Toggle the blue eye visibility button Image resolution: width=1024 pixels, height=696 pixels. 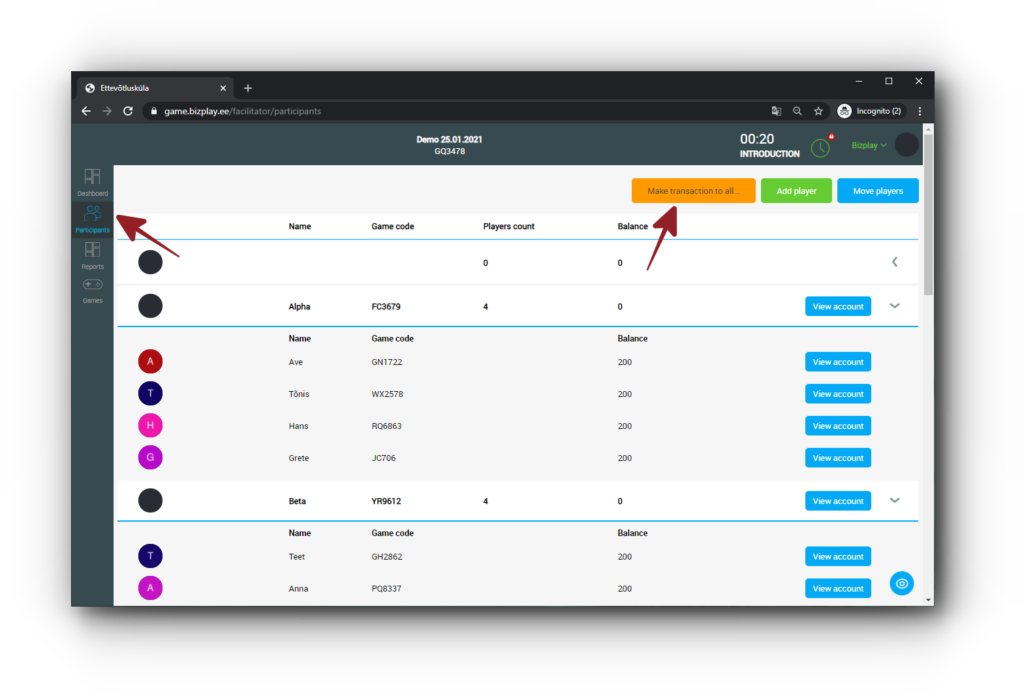point(902,583)
